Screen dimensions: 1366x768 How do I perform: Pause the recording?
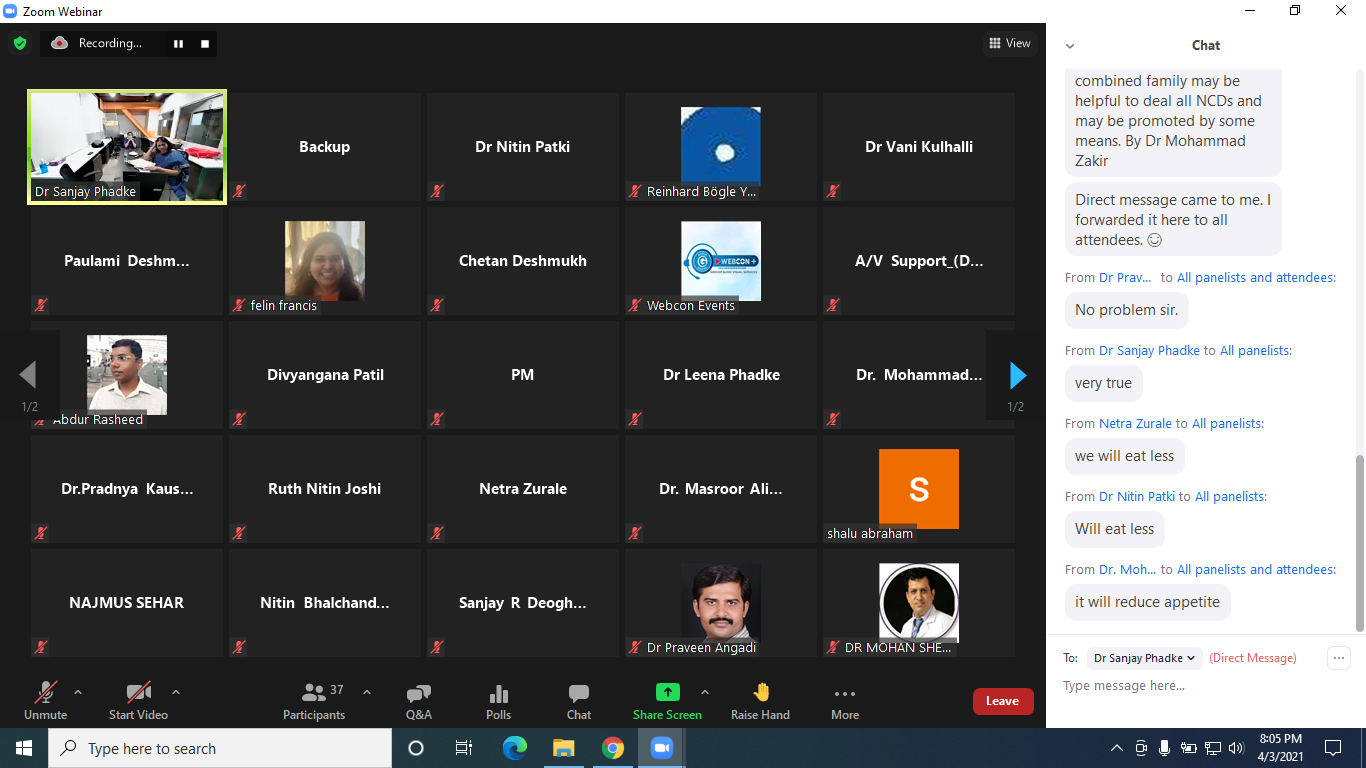pyautogui.click(x=179, y=44)
